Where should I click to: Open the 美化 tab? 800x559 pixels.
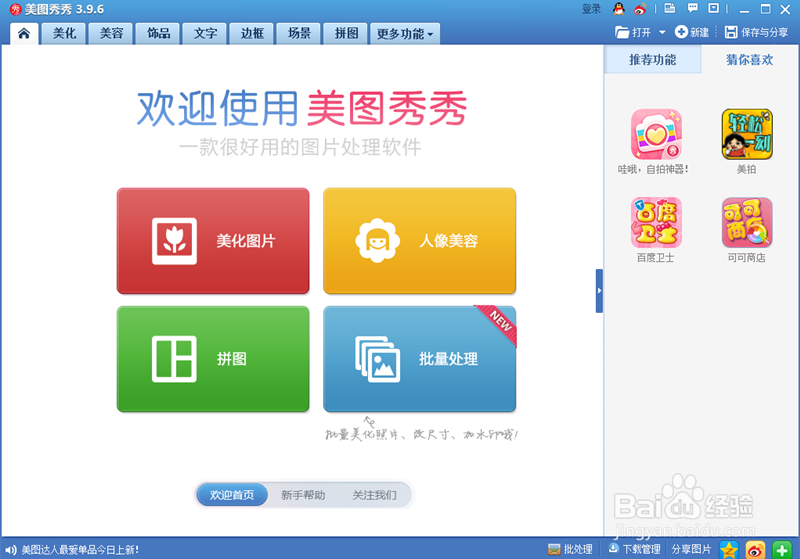point(64,34)
